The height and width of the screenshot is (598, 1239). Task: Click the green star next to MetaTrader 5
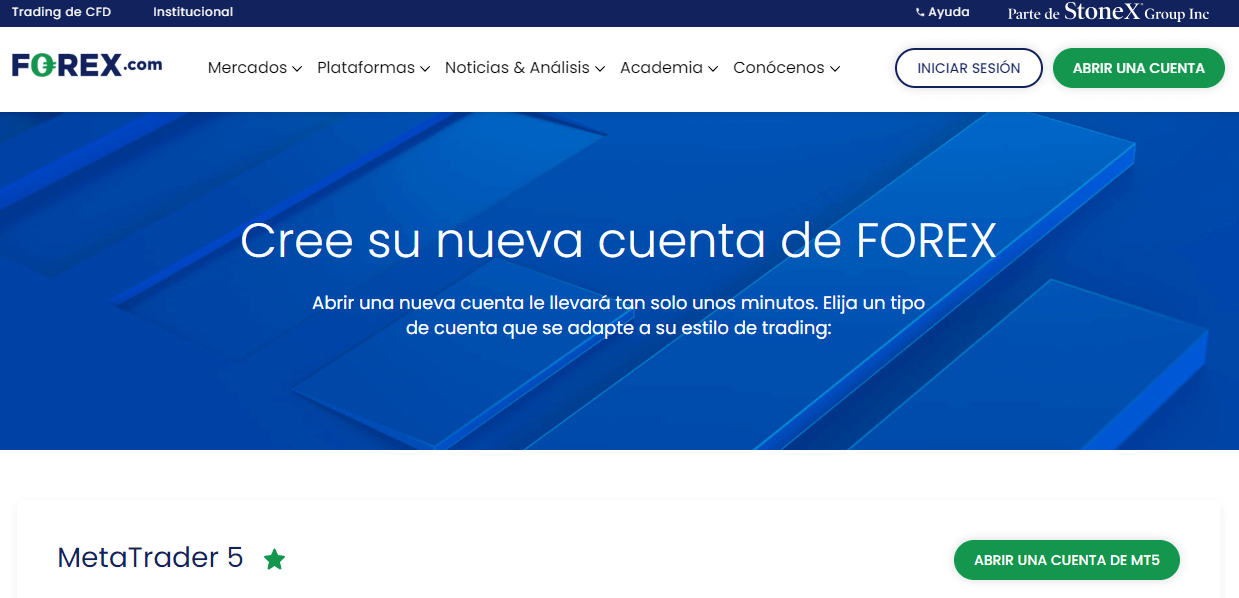tap(274, 560)
